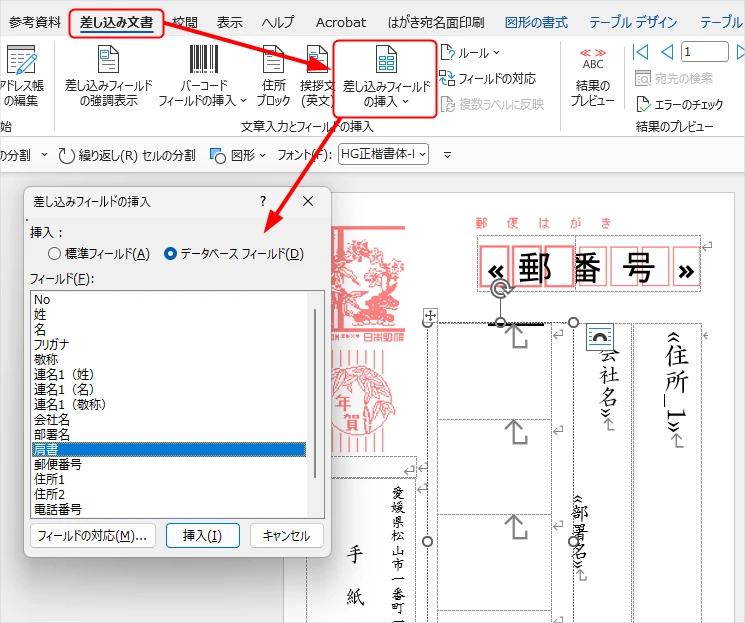Open フィールドの対応 in ribbon
The width and height of the screenshot is (745, 623).
tap(488, 78)
